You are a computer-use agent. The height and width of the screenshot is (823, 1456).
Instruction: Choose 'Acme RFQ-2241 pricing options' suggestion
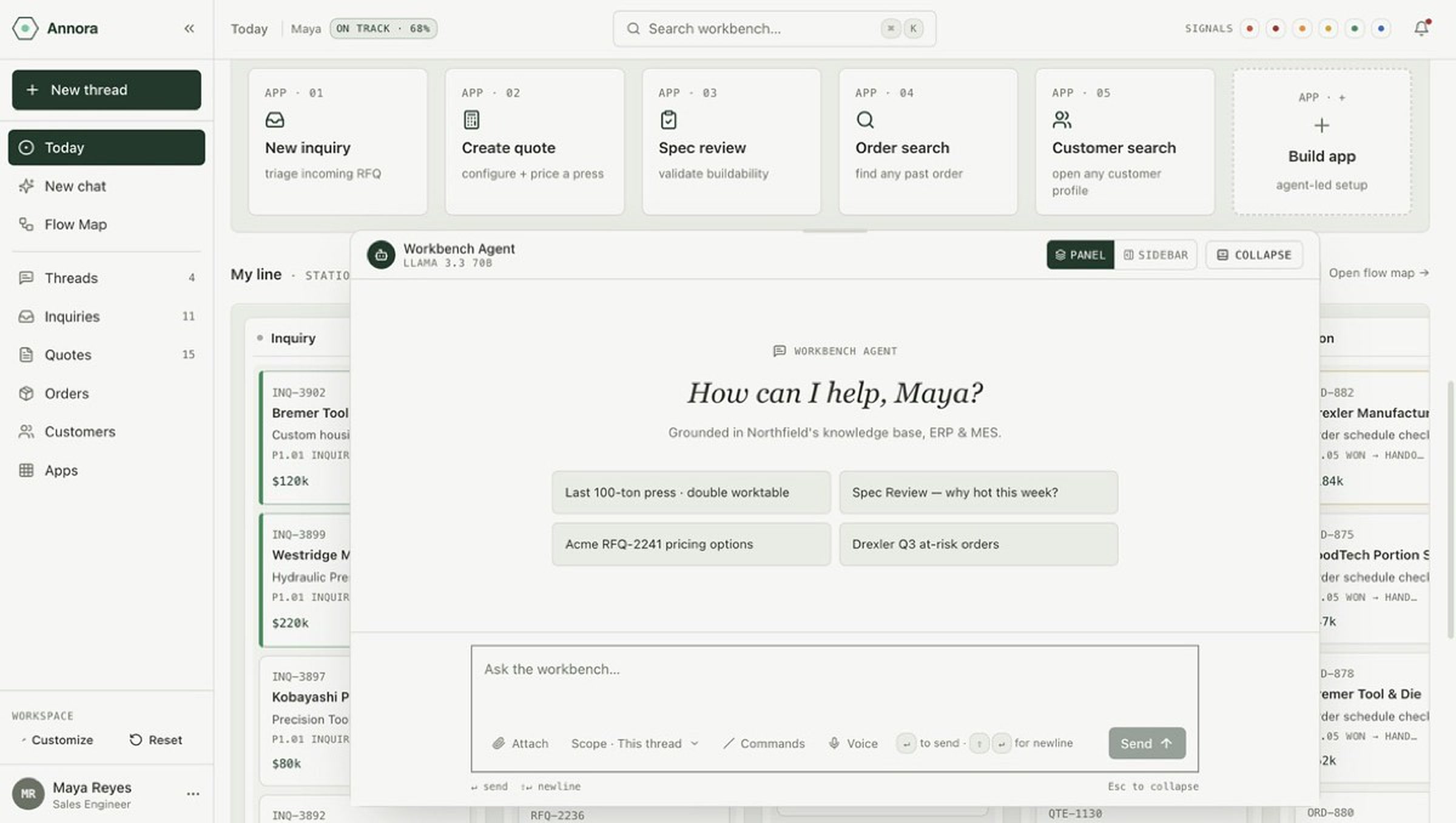click(x=691, y=544)
